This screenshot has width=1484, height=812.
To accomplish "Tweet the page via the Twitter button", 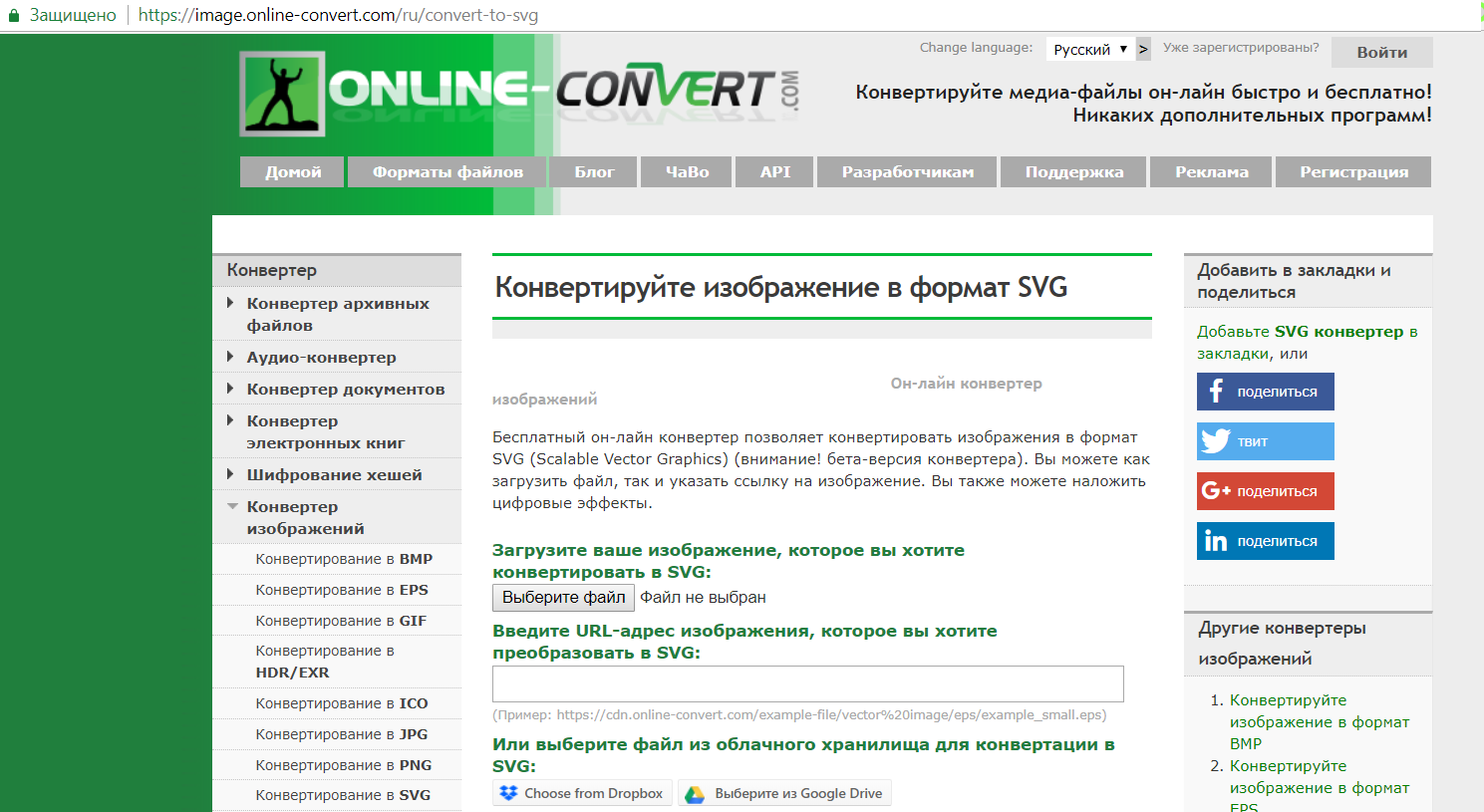I will [x=1265, y=441].
